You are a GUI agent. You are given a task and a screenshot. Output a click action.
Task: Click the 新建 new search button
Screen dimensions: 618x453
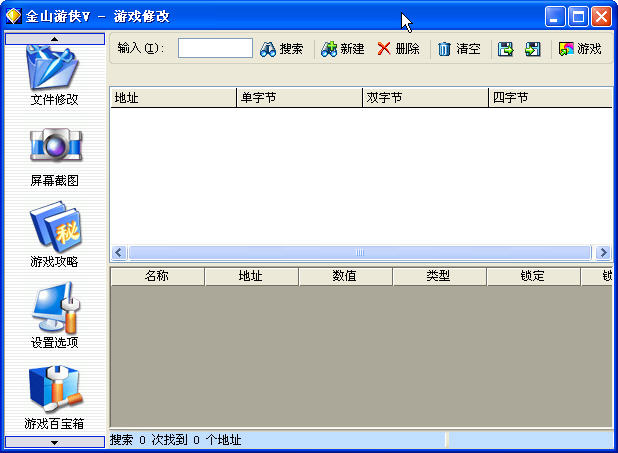[343, 49]
